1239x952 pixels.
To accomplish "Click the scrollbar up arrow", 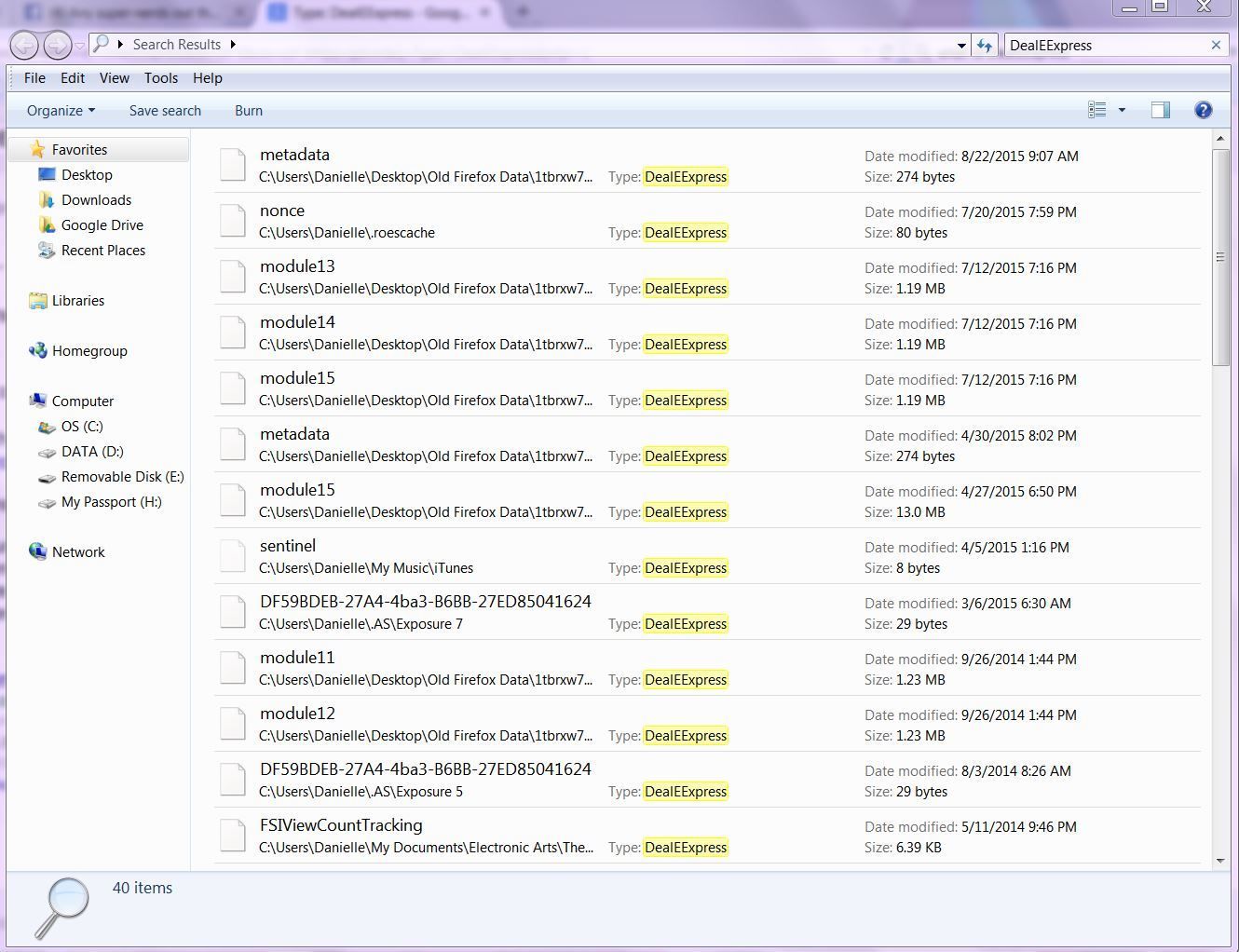I will click(1220, 139).
